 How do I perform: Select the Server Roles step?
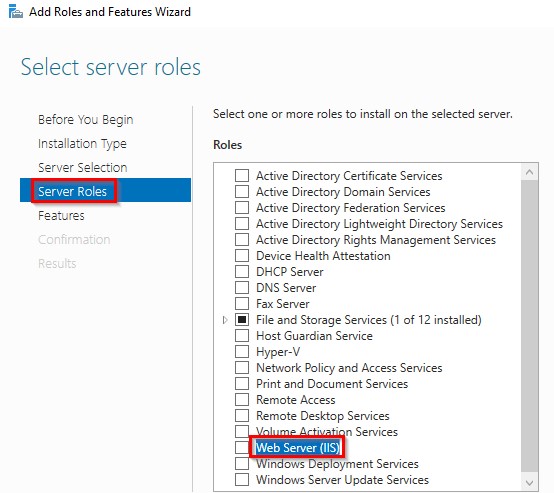click(x=105, y=190)
